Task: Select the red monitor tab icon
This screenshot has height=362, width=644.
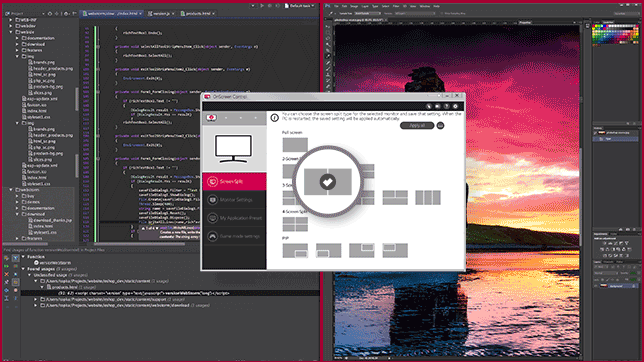Action: click(212, 118)
